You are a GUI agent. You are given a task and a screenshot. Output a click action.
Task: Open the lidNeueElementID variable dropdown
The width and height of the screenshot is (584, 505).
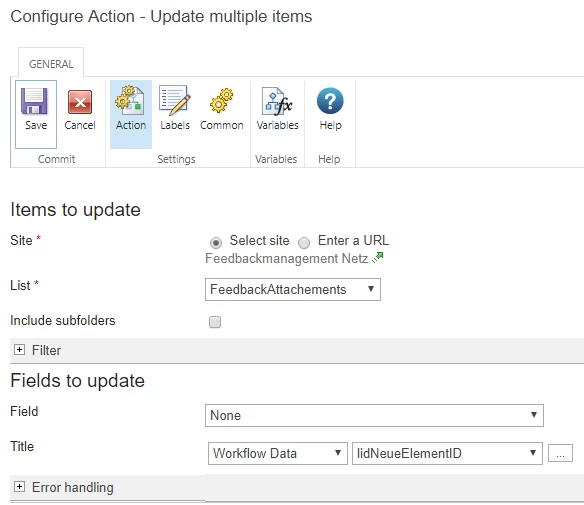click(447, 453)
